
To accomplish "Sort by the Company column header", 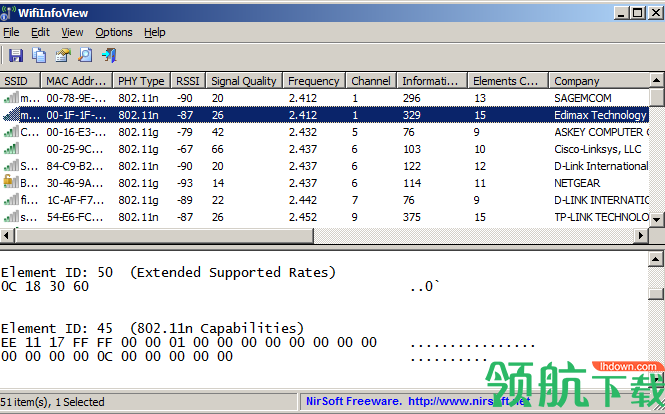I will pyautogui.click(x=599, y=81).
